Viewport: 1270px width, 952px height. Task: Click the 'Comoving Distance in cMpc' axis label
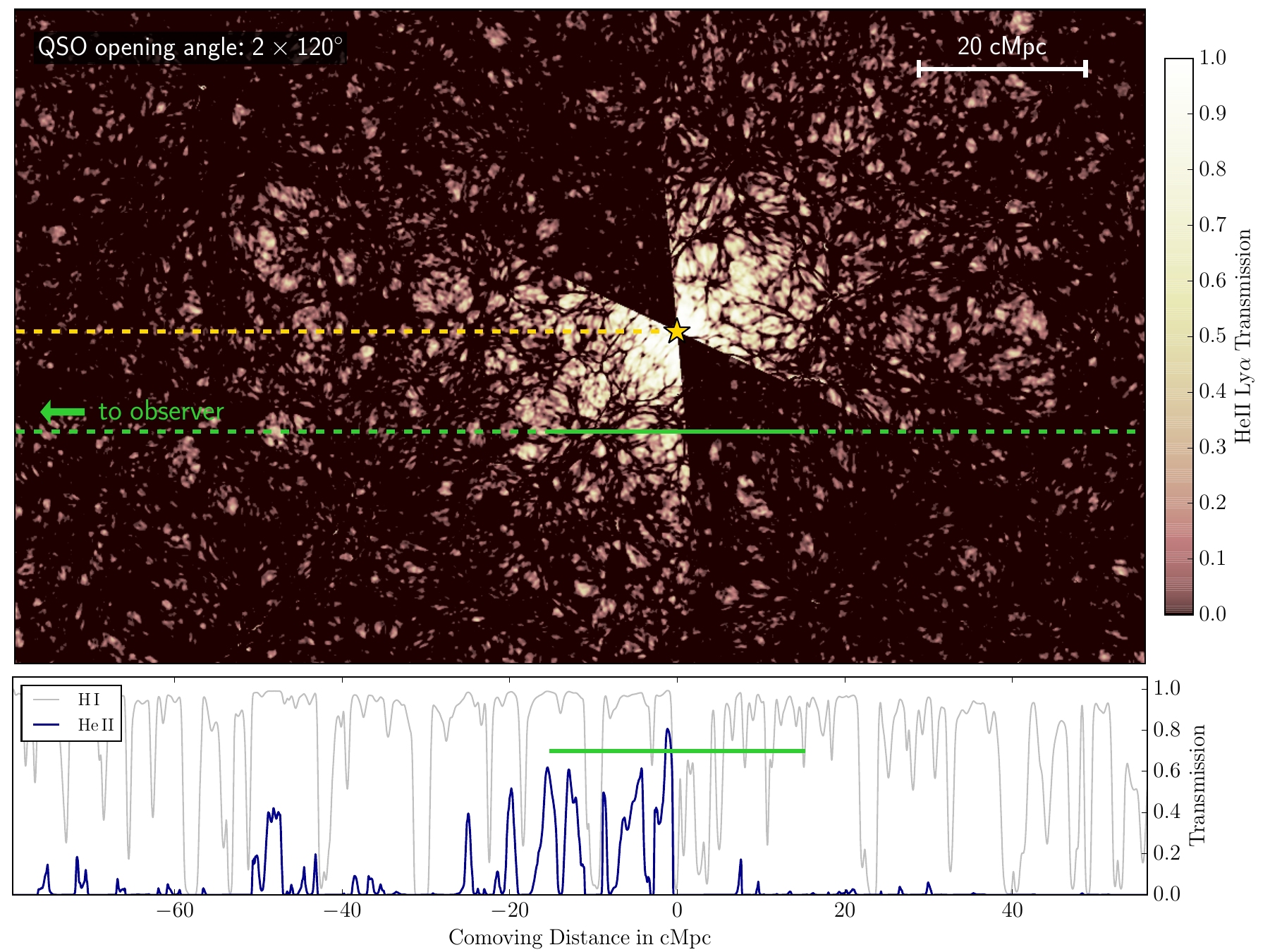579,937
